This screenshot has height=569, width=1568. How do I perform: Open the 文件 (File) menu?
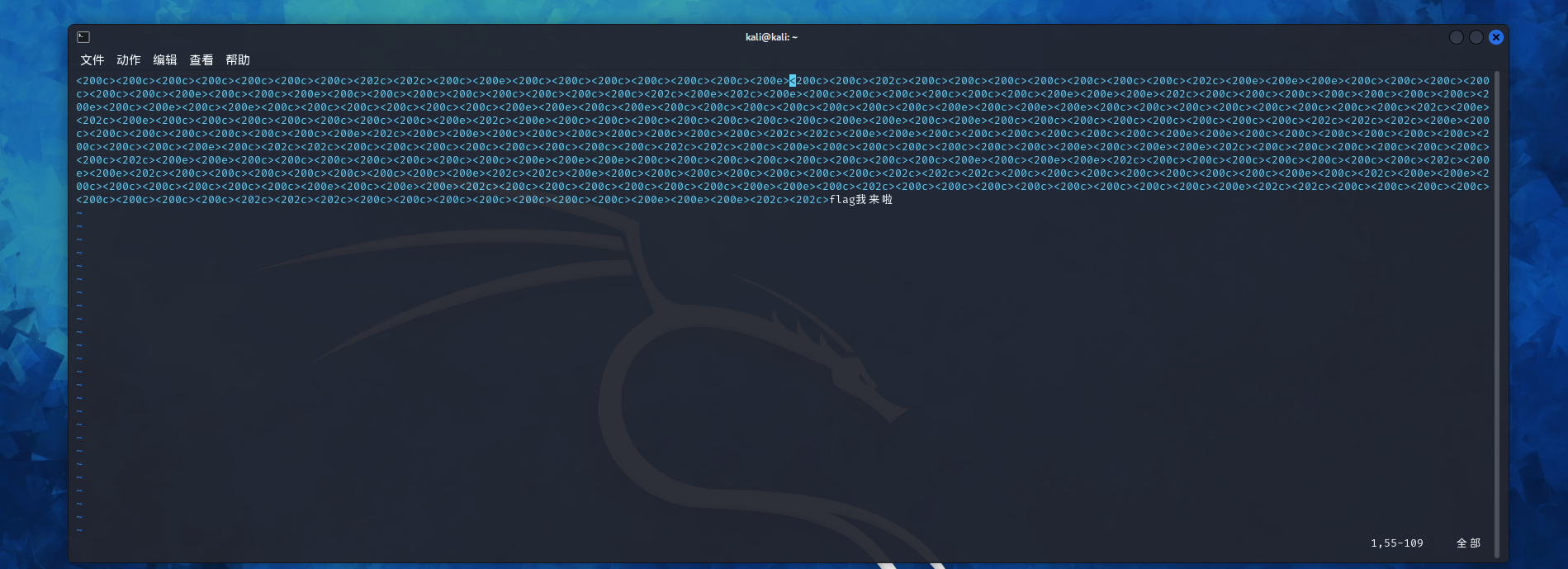(x=92, y=60)
